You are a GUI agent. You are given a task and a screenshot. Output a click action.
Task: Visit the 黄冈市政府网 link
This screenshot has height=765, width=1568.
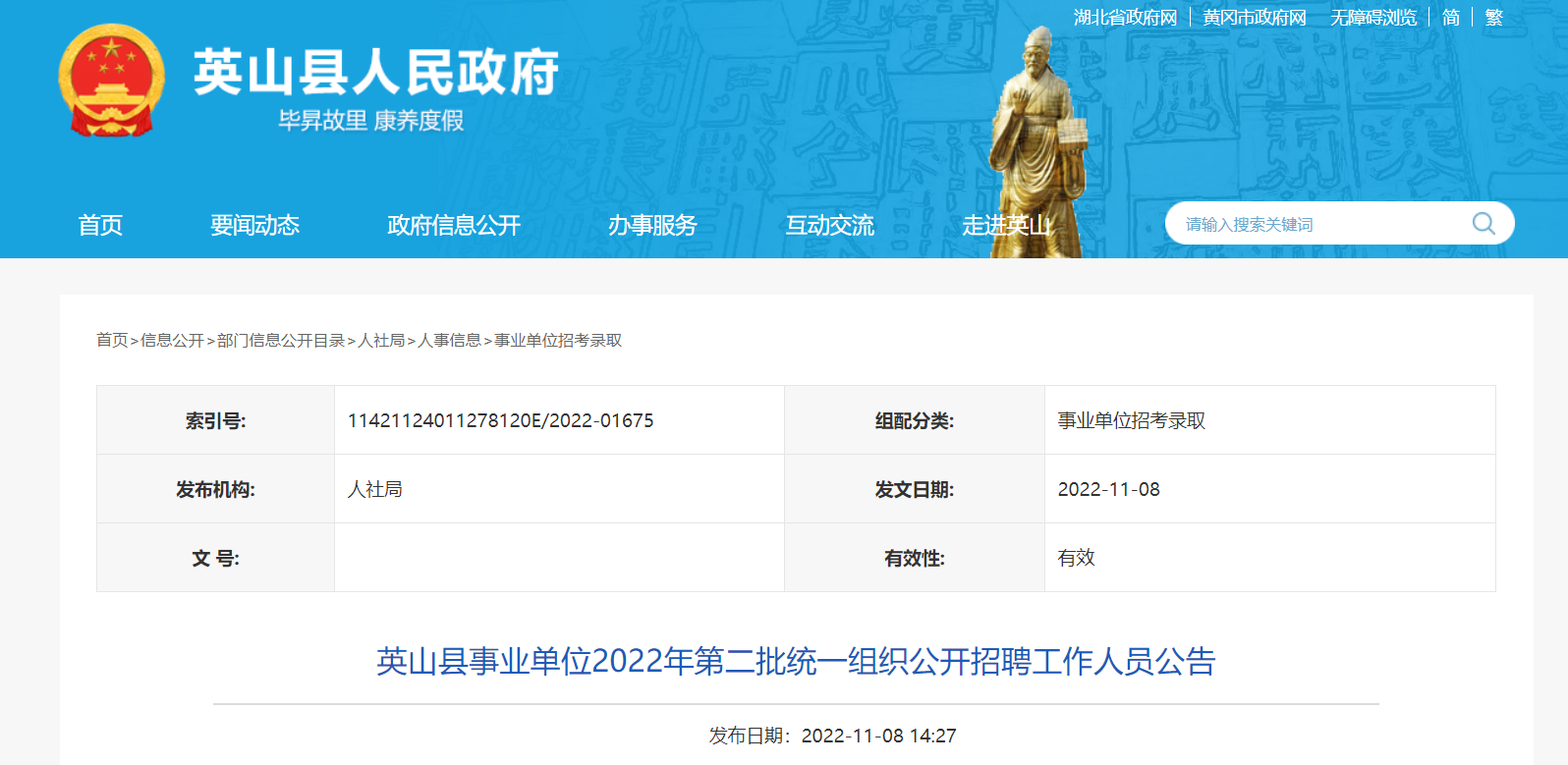coord(1255,18)
